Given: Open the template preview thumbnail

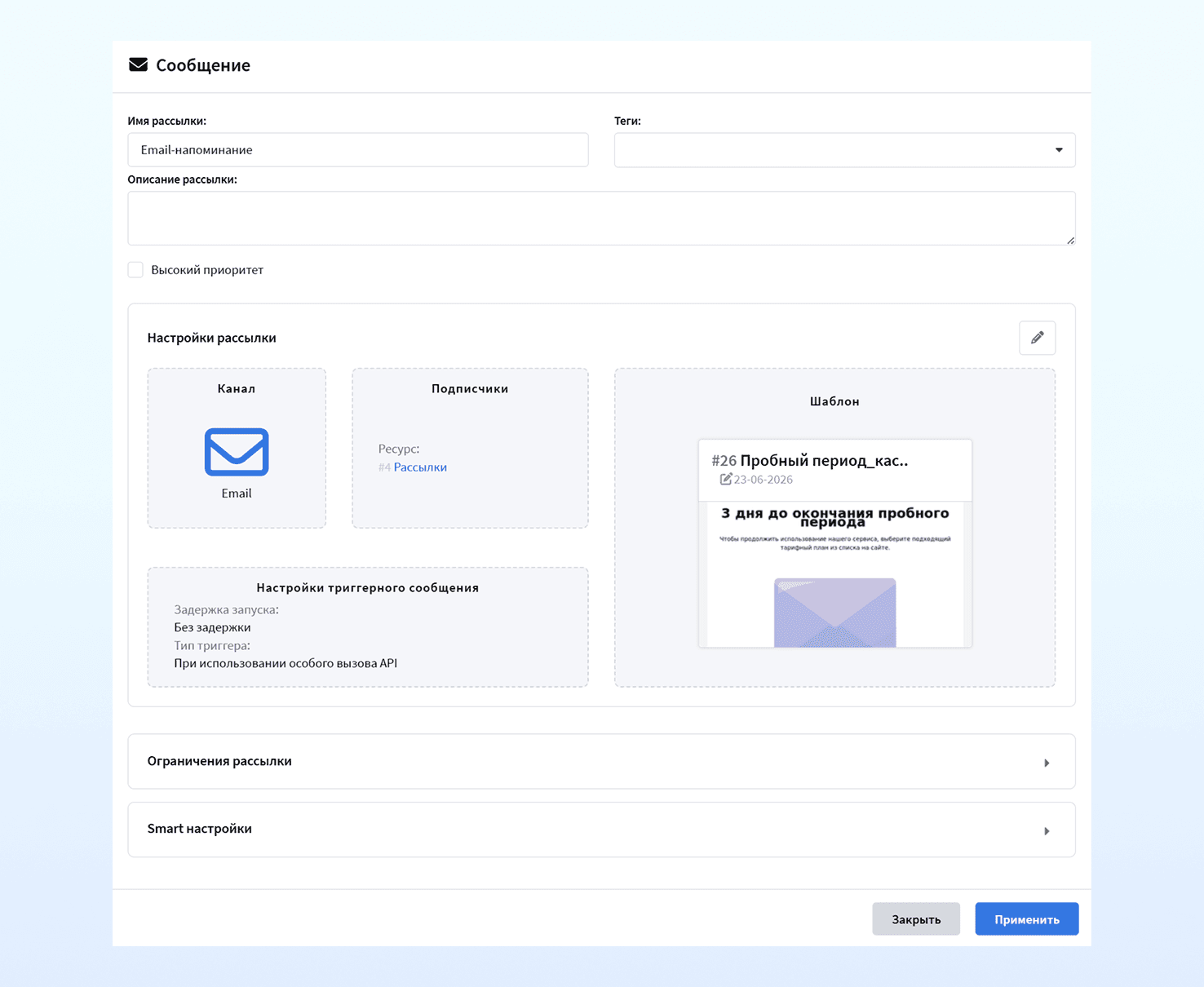Looking at the screenshot, I should coord(834,574).
